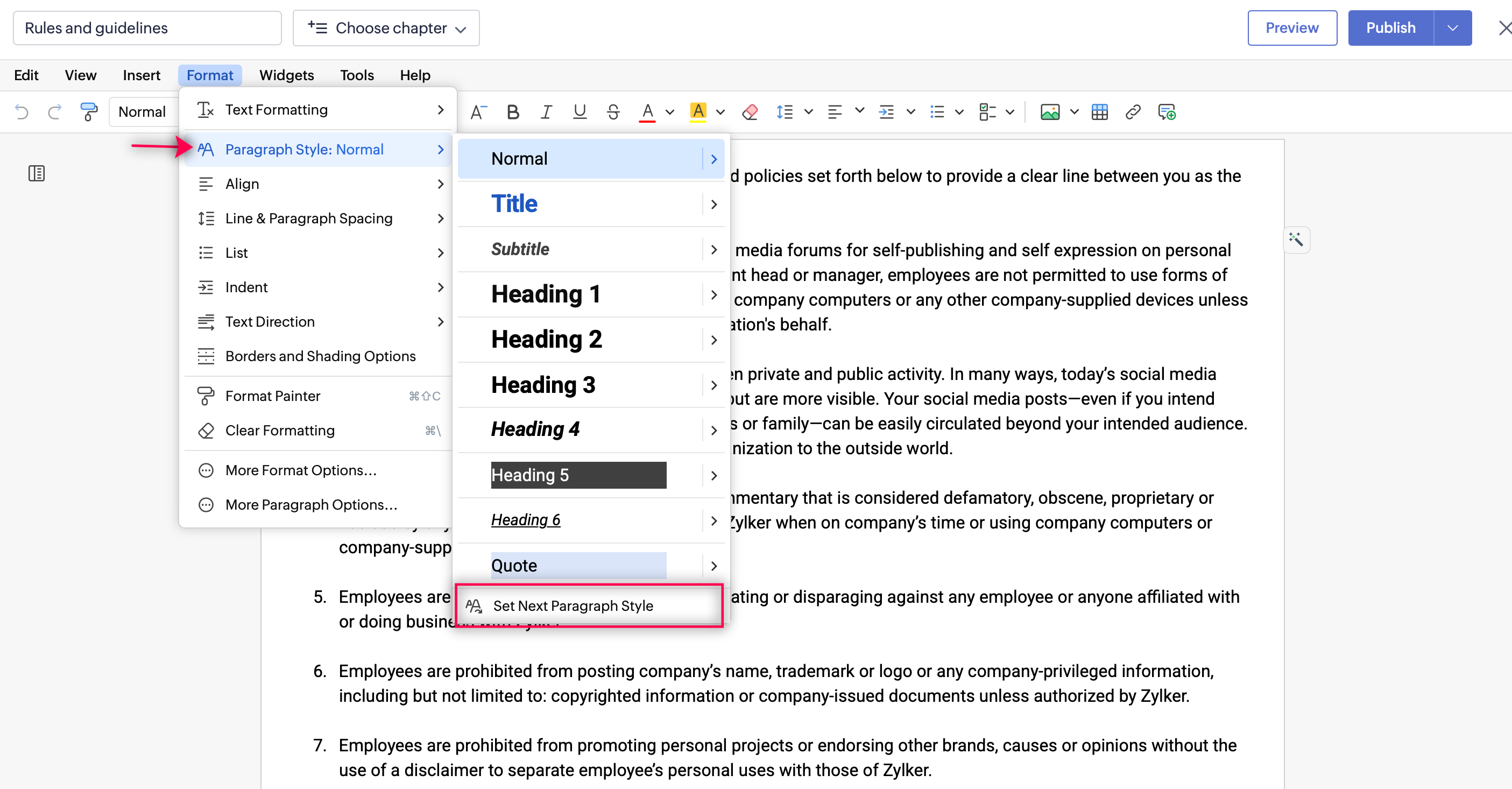The image size is (1512, 789).
Task: Open the Choose chapter dropdown
Action: coord(386,27)
